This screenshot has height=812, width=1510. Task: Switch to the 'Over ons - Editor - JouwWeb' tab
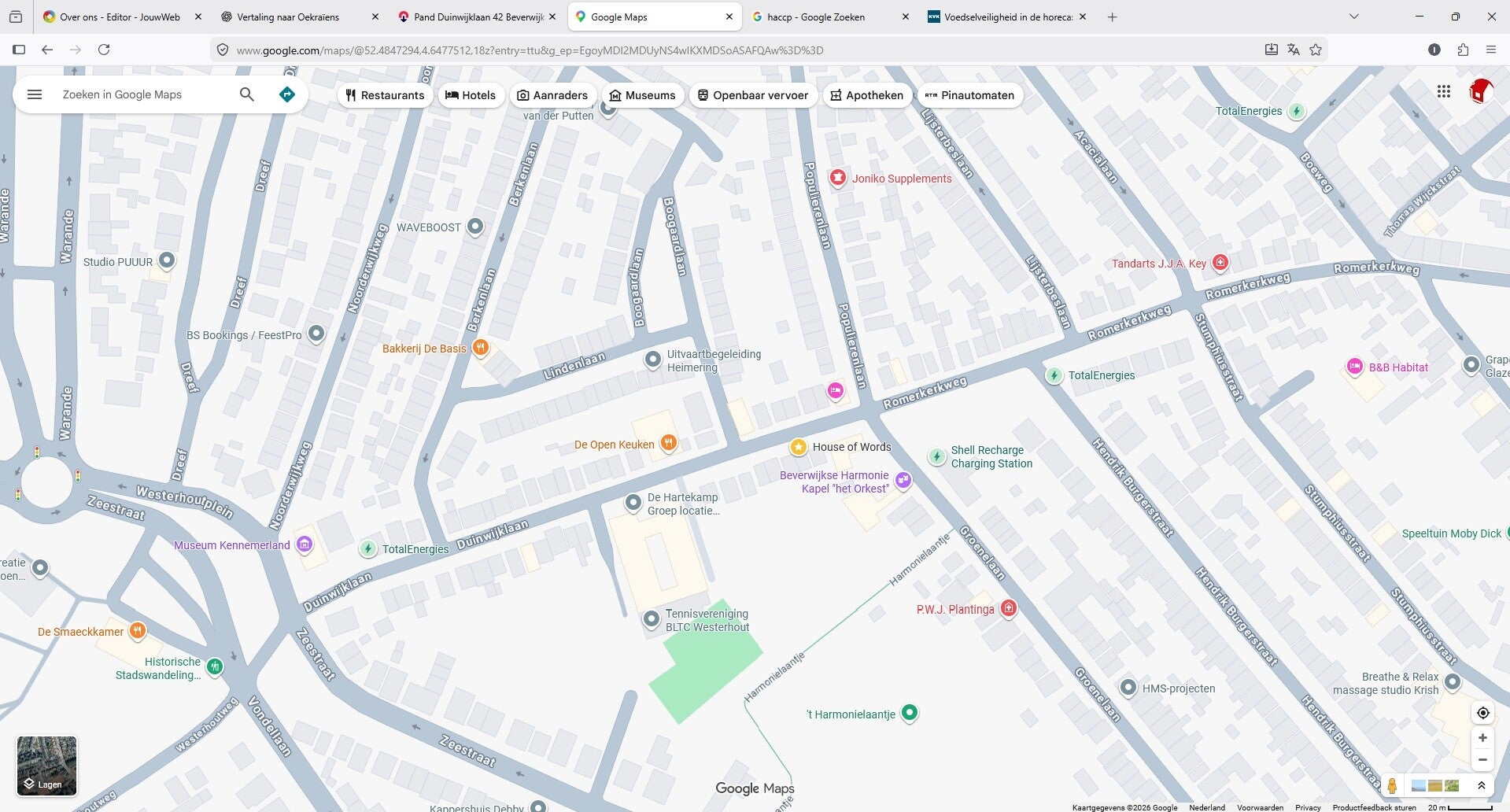tap(120, 17)
